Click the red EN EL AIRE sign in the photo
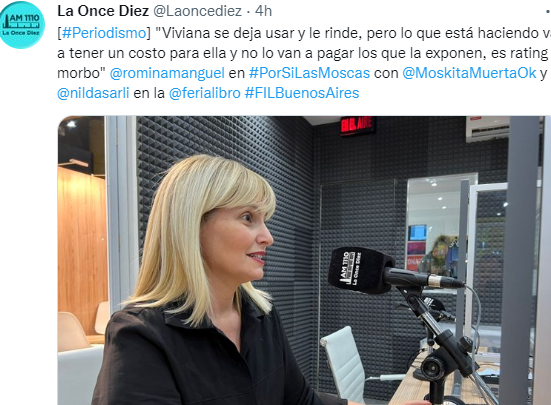 (x=357, y=126)
